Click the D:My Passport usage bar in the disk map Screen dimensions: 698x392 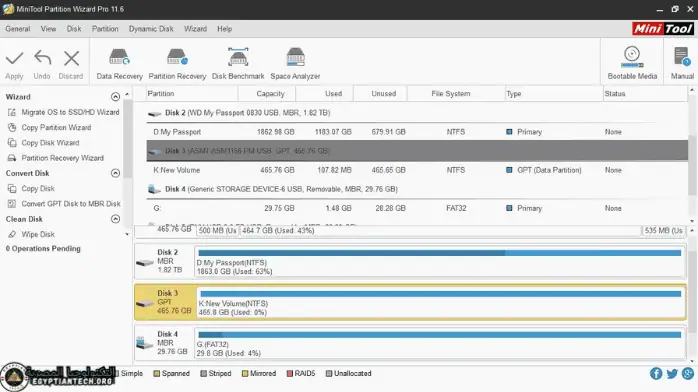tap(440, 253)
